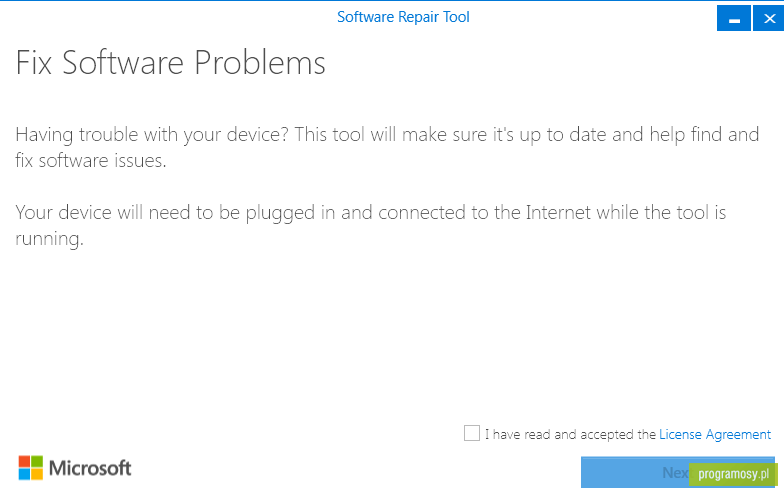The height and width of the screenshot is (492, 784).
Task: Tick the License Agreement acceptance checkbox
Action: point(472,433)
